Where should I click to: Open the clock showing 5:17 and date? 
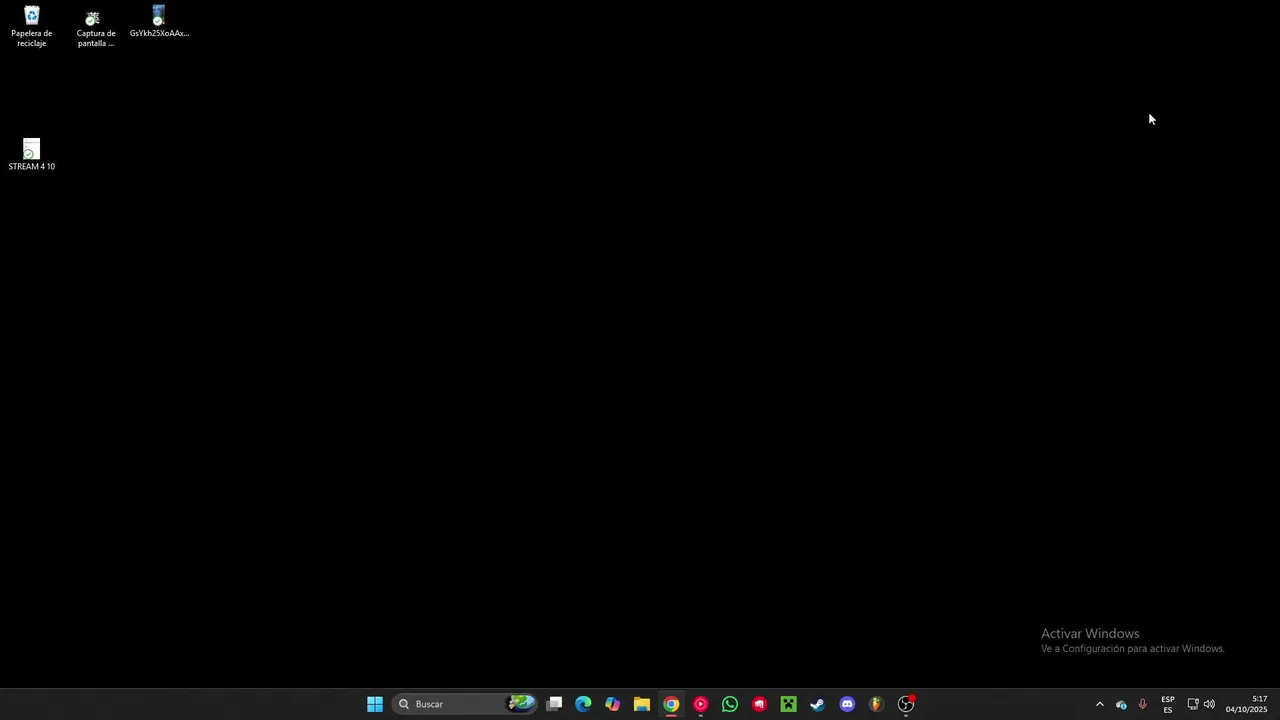1247,704
